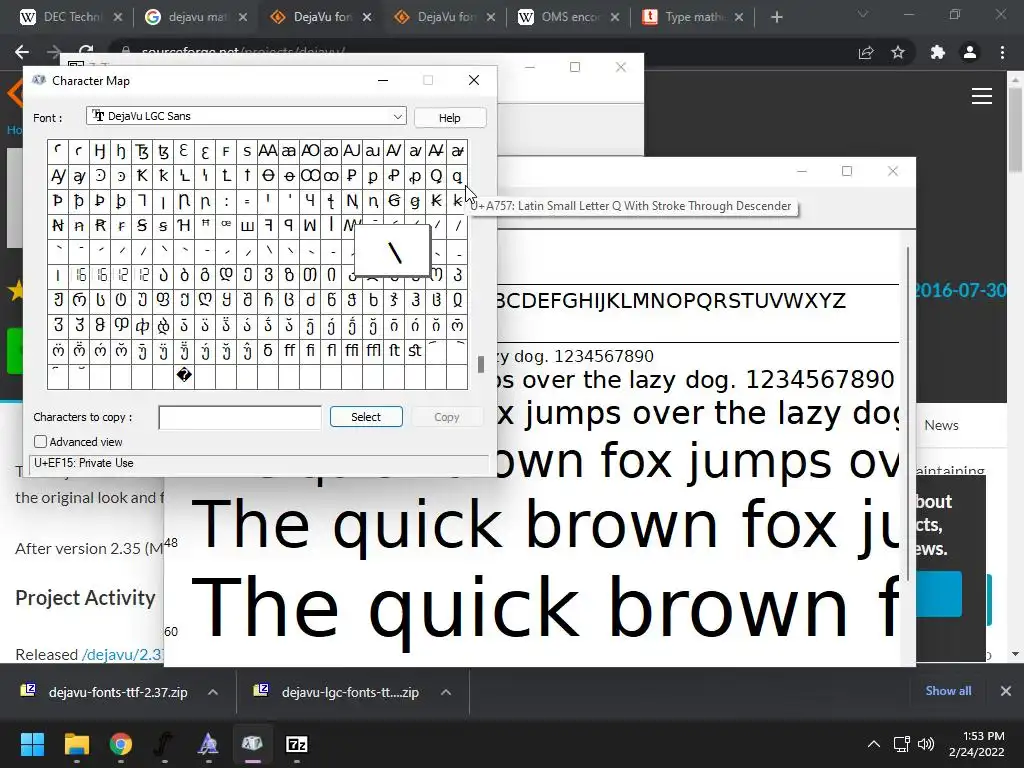This screenshot has height=768, width=1024.
Task: Show hidden system tray icons
Action: (x=873, y=744)
